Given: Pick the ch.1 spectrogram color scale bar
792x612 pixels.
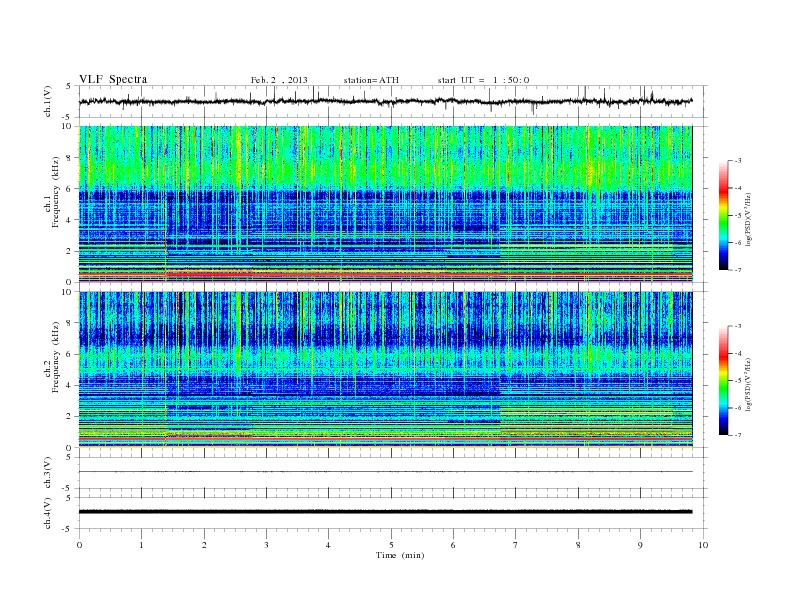Looking at the screenshot, I should tap(723, 215).
